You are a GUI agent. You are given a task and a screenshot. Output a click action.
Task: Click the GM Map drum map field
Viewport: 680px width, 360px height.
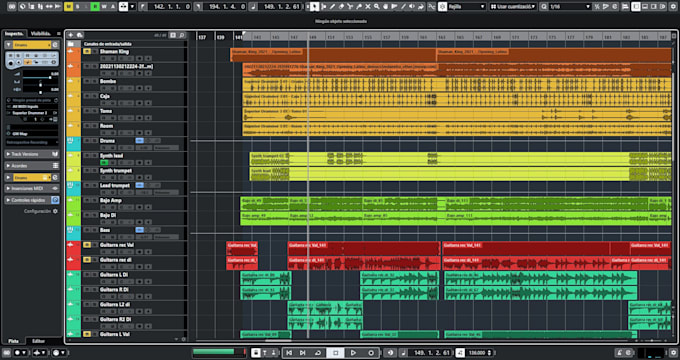click(32, 134)
